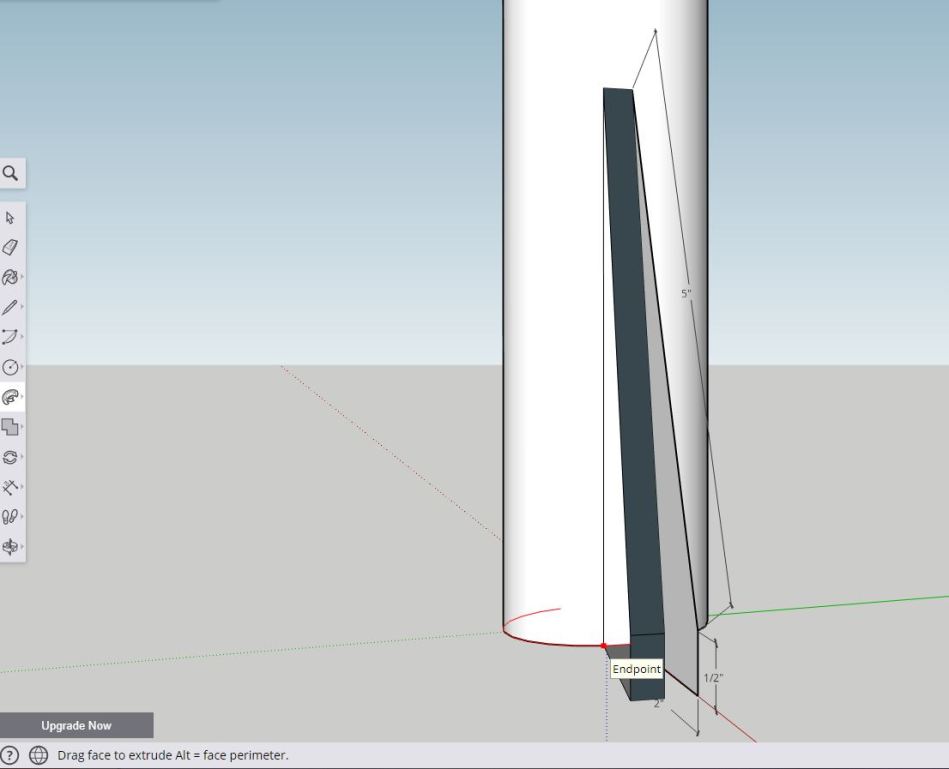The width and height of the screenshot is (949, 769).
Task: Select the arrow Select tool
Action: tap(11, 217)
